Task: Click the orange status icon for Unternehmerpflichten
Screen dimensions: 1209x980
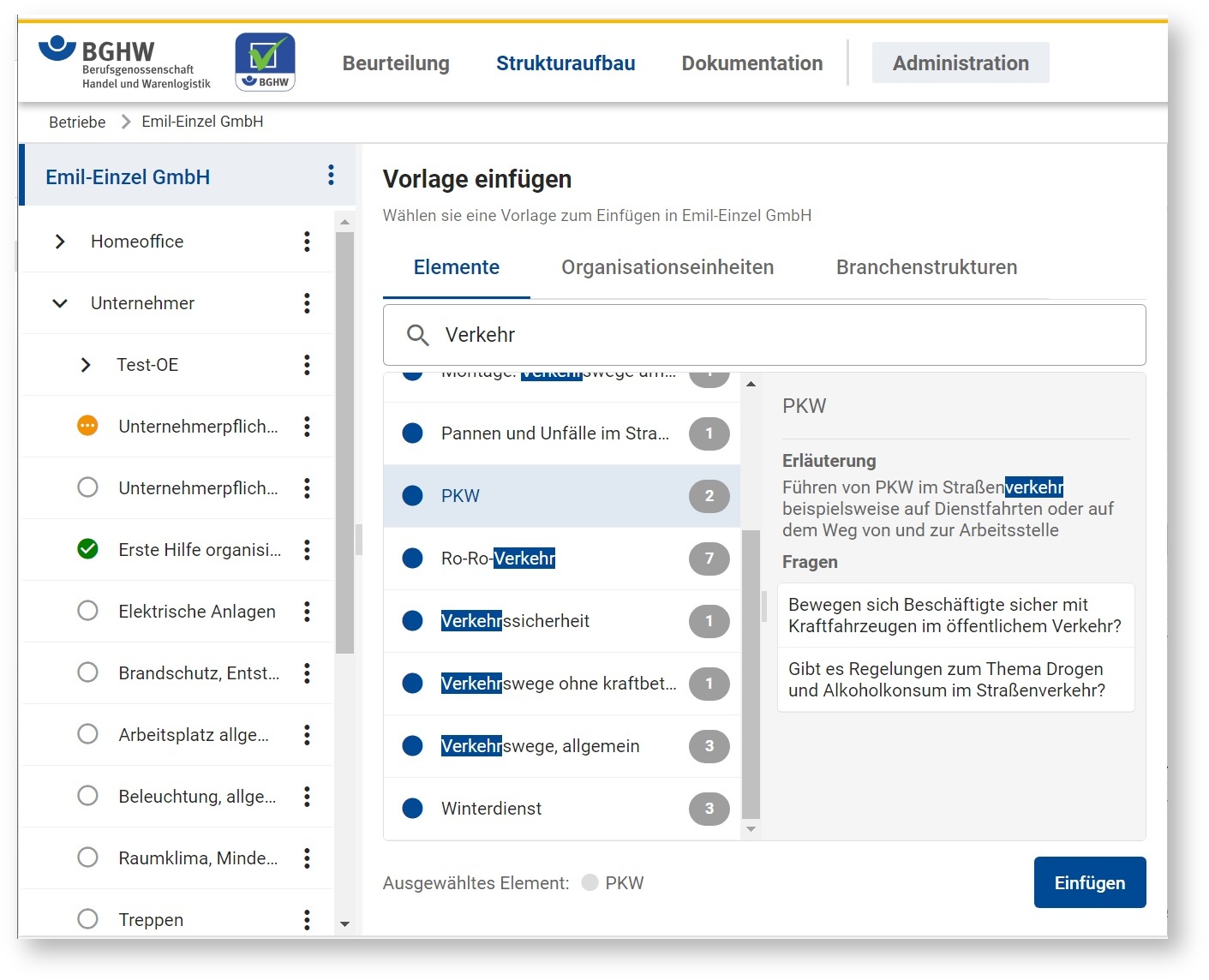Action: [87, 426]
